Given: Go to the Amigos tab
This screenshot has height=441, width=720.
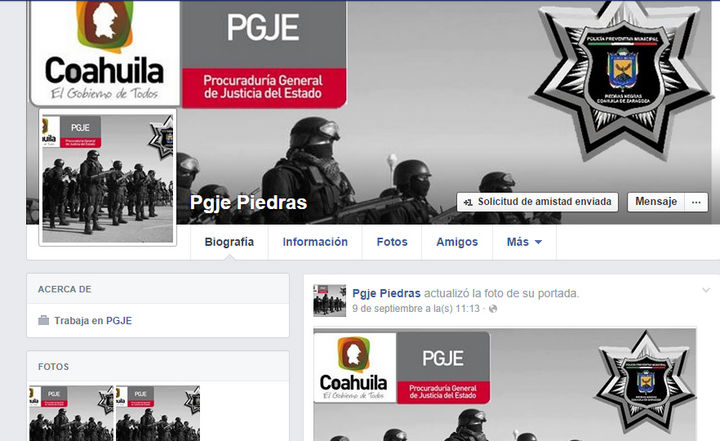Looking at the screenshot, I should tap(457, 242).
